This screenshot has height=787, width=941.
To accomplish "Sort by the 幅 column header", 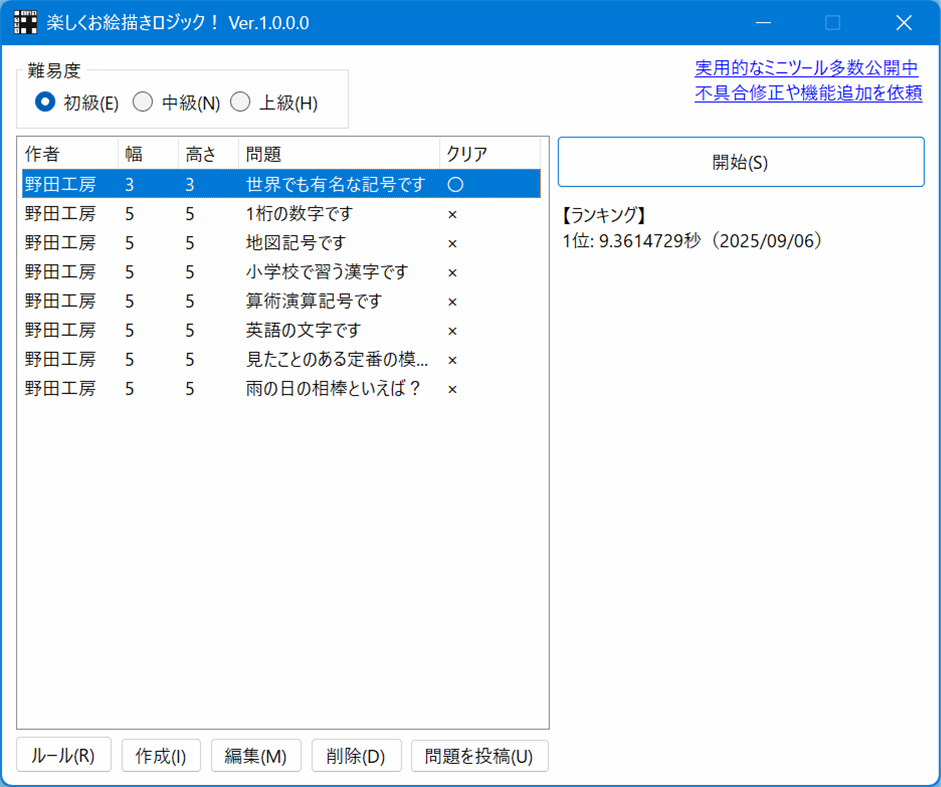I will 148,154.
